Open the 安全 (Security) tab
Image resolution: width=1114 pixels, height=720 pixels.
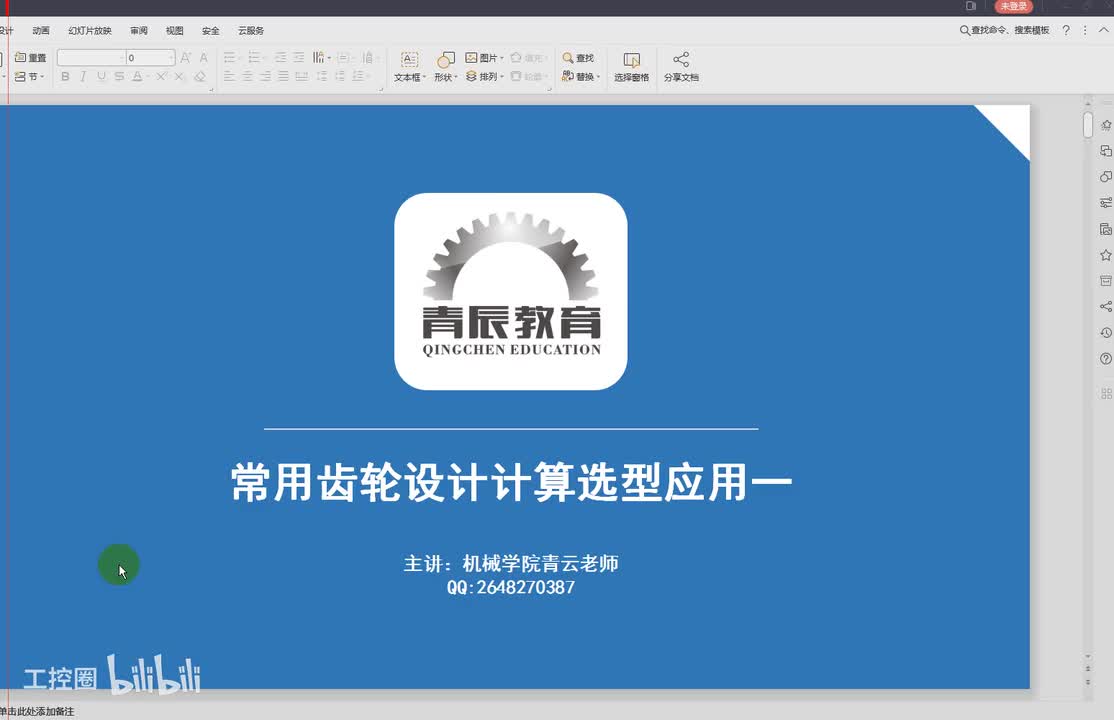click(210, 31)
